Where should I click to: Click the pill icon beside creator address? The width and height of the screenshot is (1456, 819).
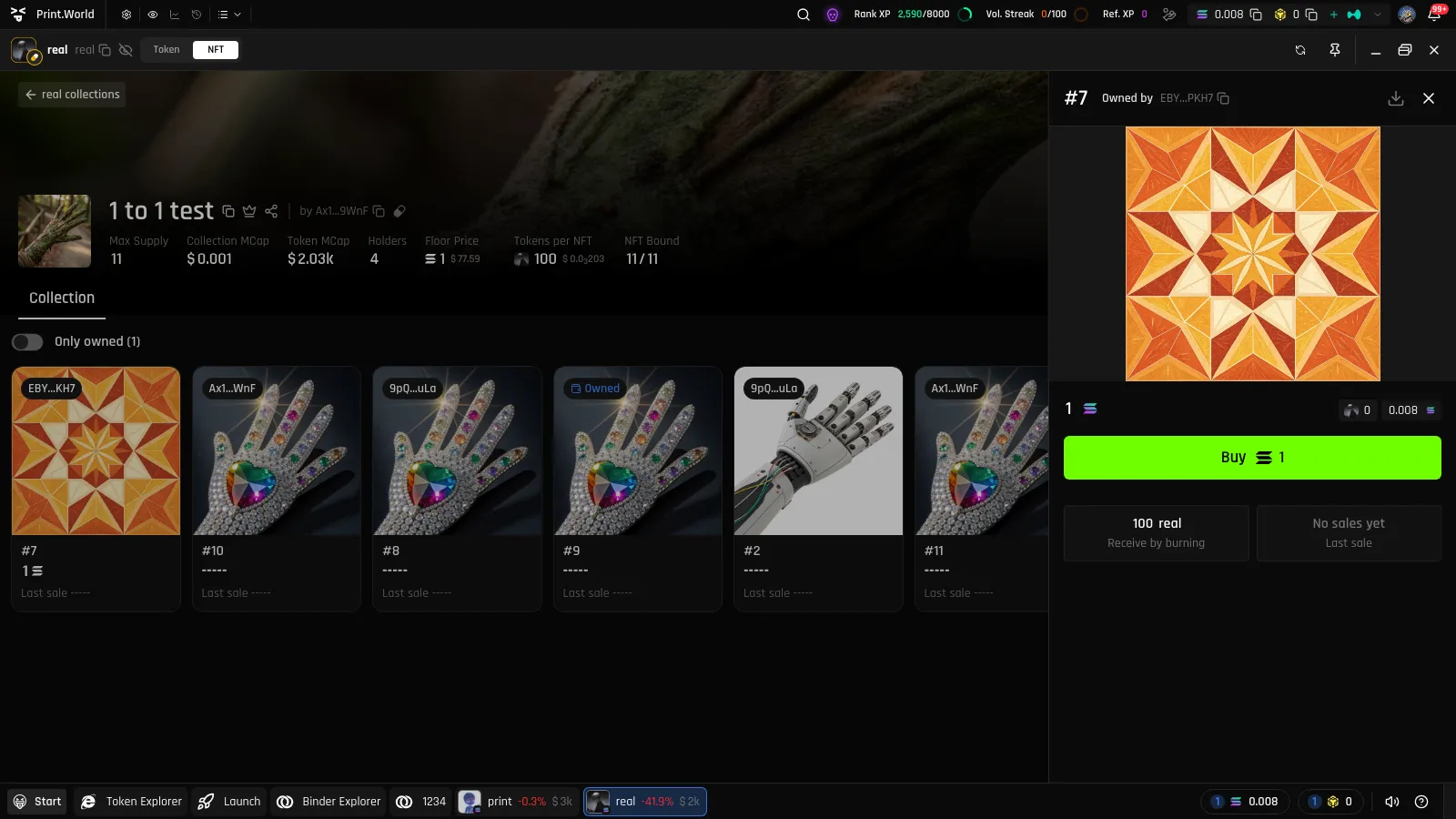[x=399, y=211]
